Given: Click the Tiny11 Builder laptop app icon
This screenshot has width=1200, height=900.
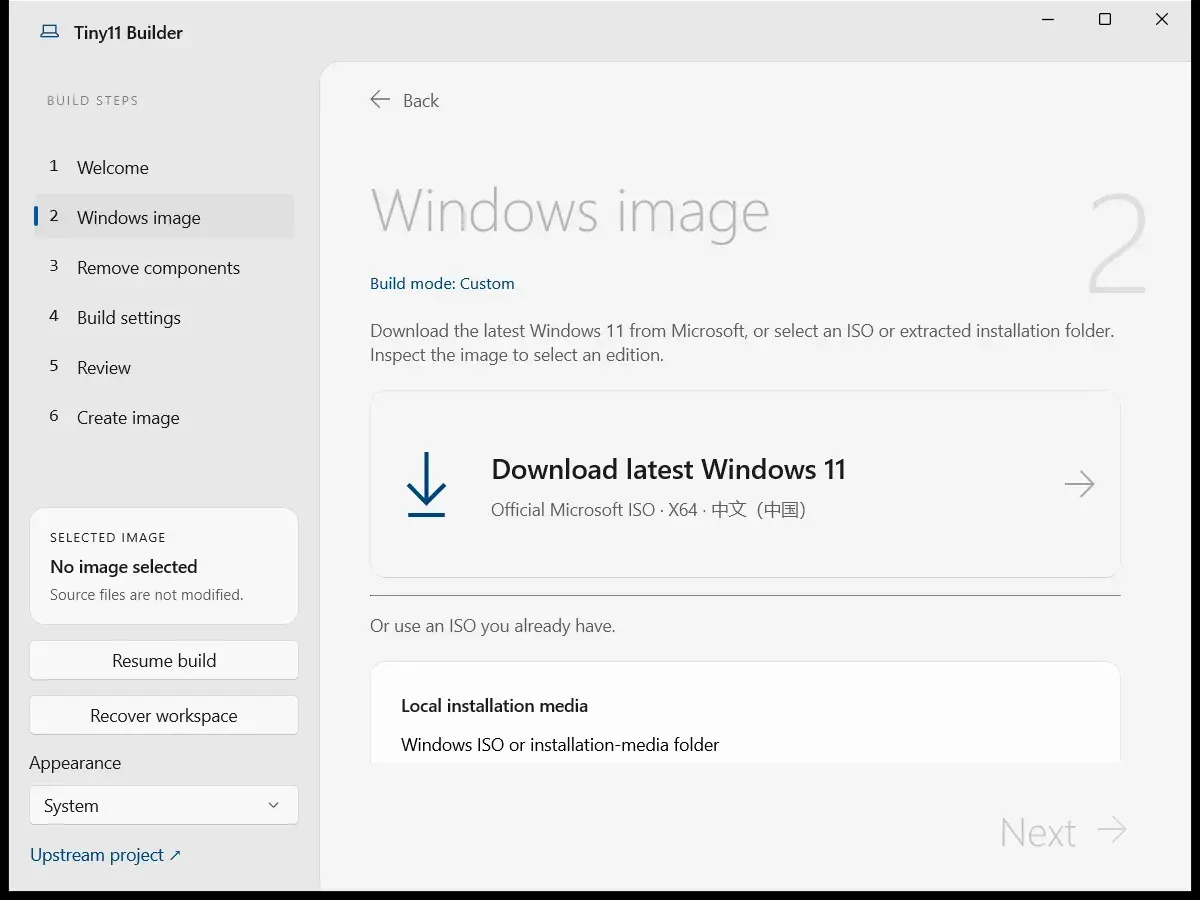Looking at the screenshot, I should (49, 32).
